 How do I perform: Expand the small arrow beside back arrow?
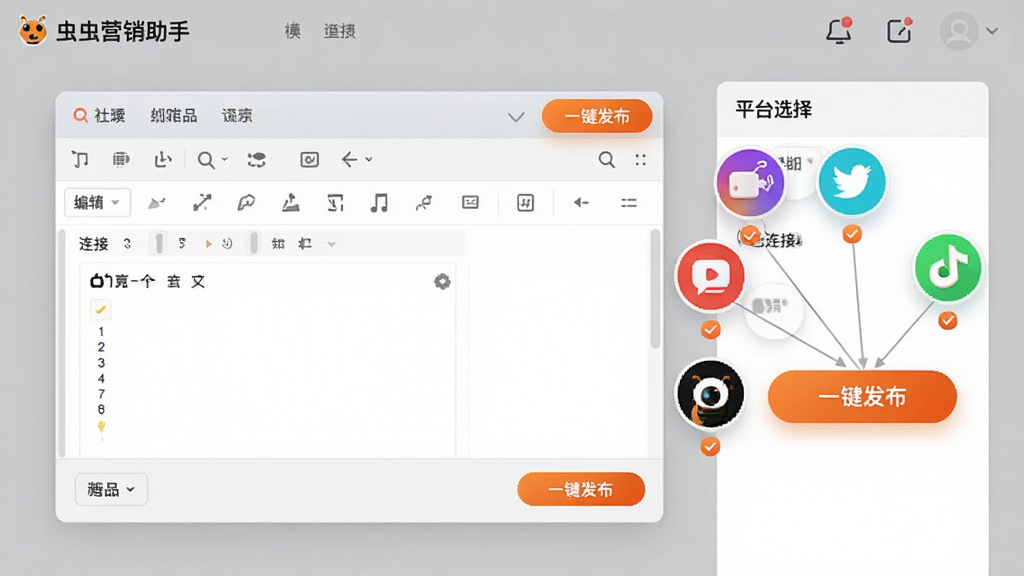coord(368,159)
